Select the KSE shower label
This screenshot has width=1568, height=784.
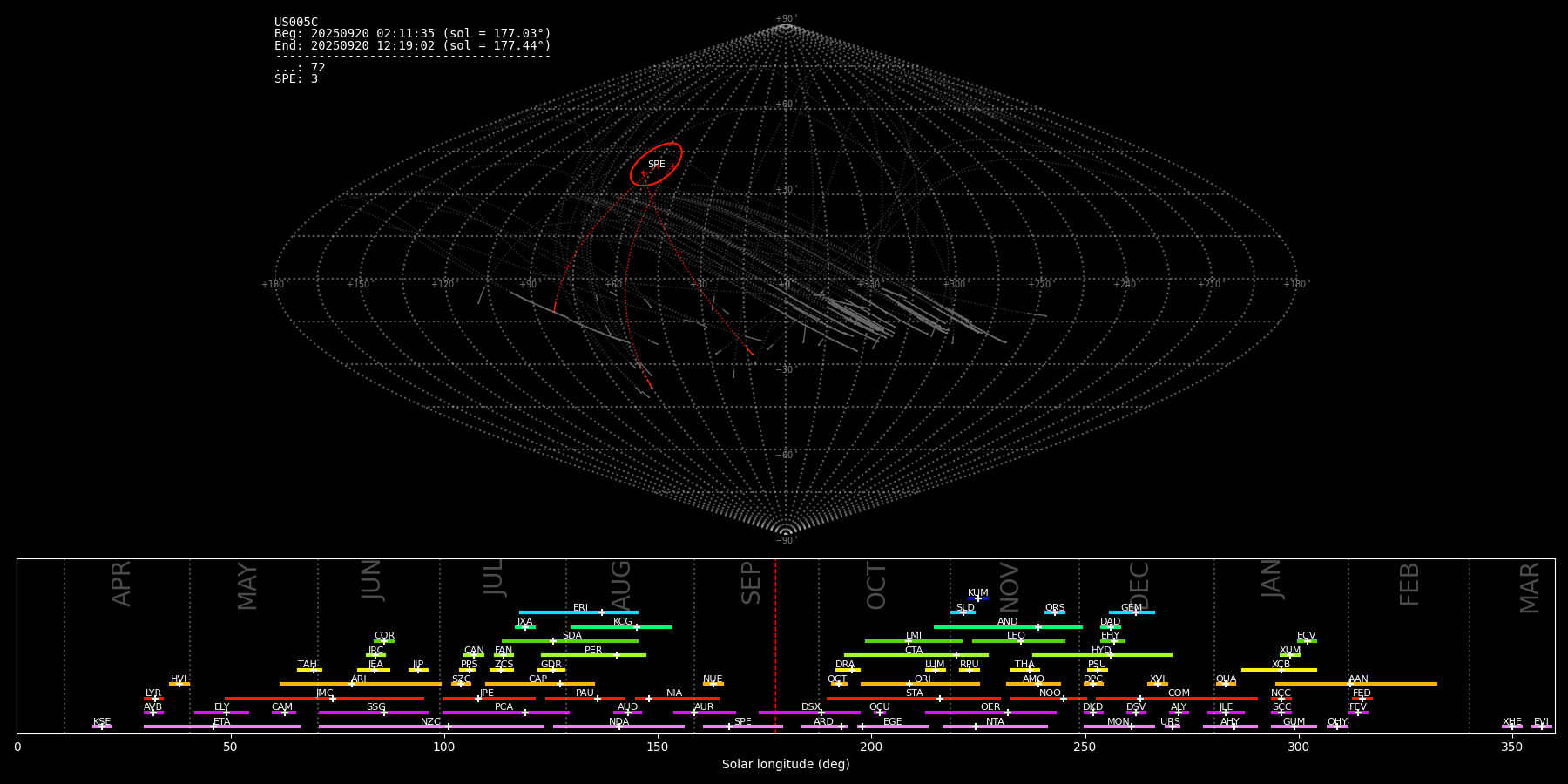pyautogui.click(x=102, y=722)
